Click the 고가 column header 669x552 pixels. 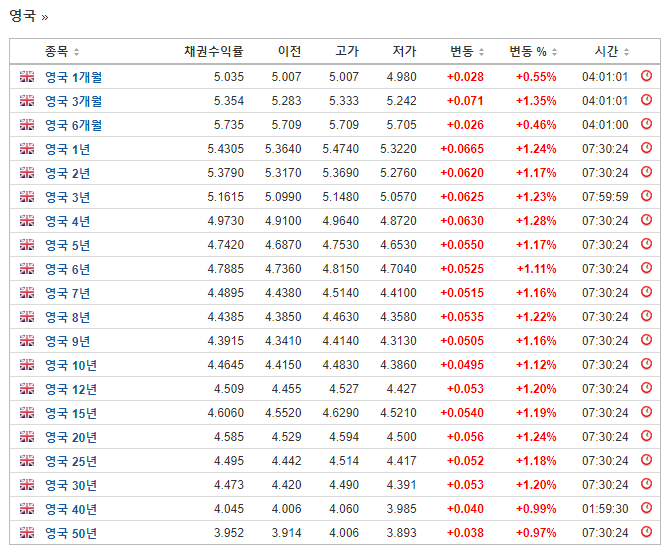point(347,51)
